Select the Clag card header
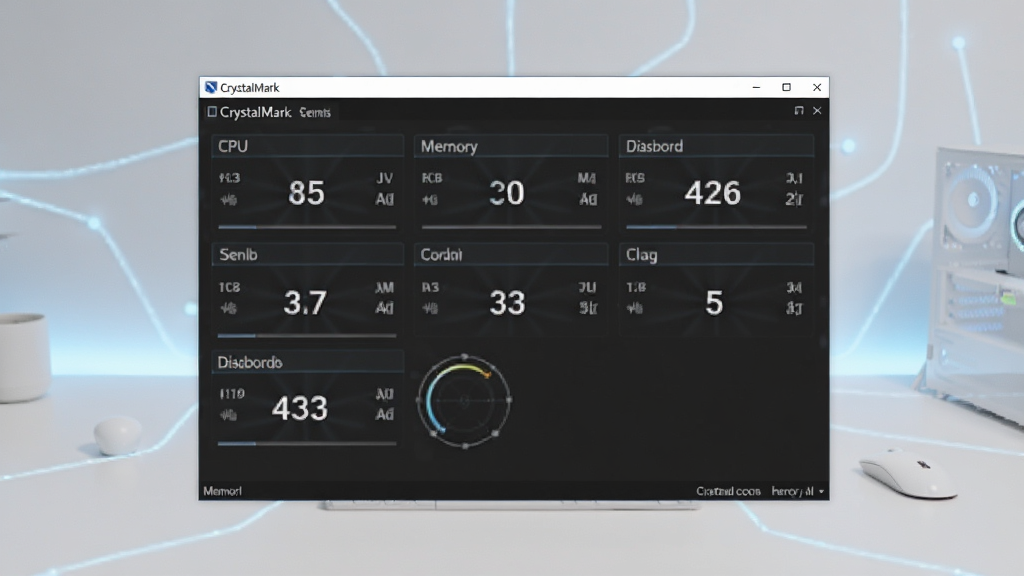 click(x=716, y=254)
